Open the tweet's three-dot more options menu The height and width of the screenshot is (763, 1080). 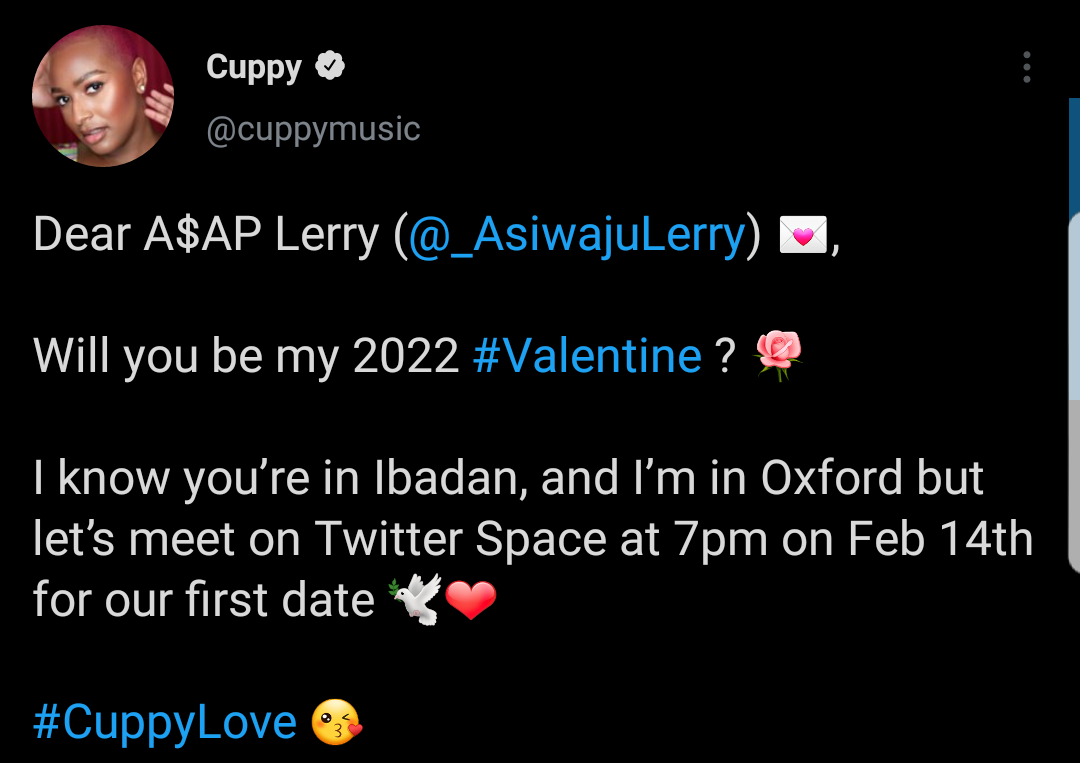(1026, 67)
